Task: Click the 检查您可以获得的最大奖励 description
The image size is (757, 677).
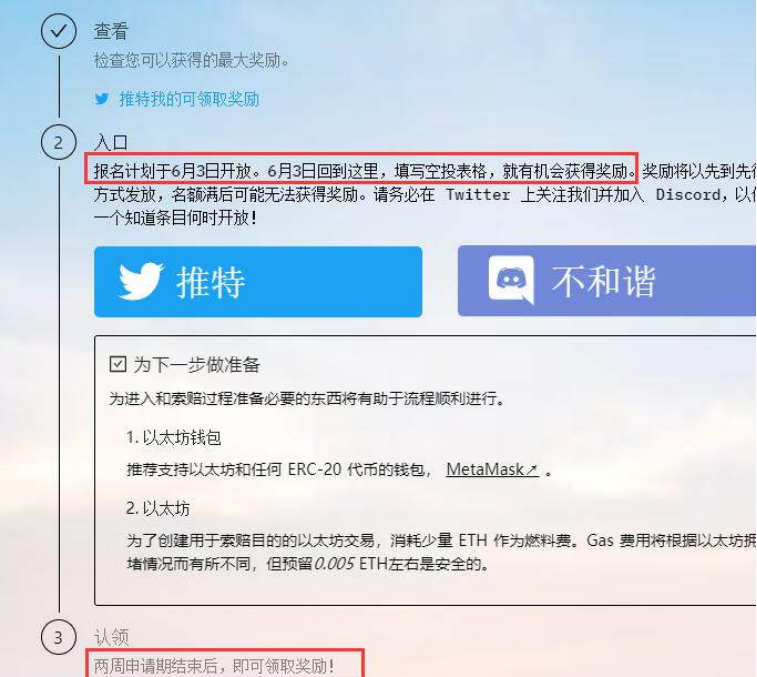Action: [x=192, y=60]
